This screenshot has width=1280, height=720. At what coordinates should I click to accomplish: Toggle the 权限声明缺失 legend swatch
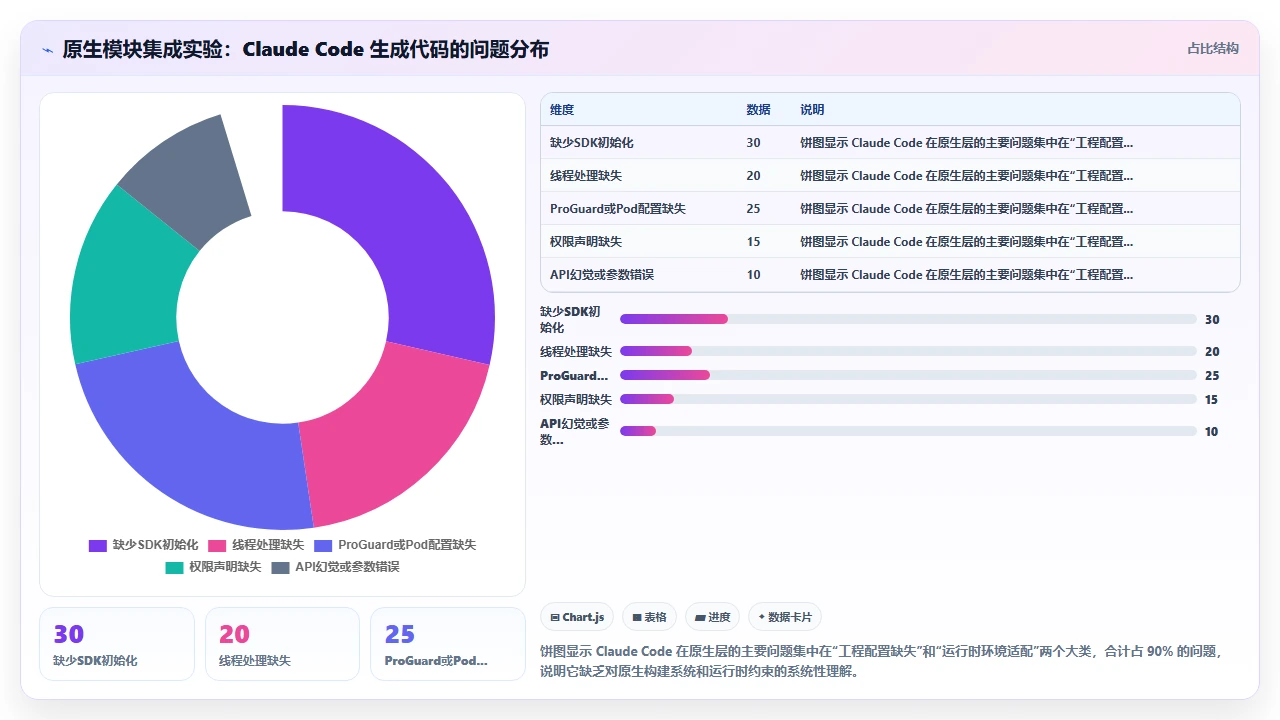[x=174, y=567]
